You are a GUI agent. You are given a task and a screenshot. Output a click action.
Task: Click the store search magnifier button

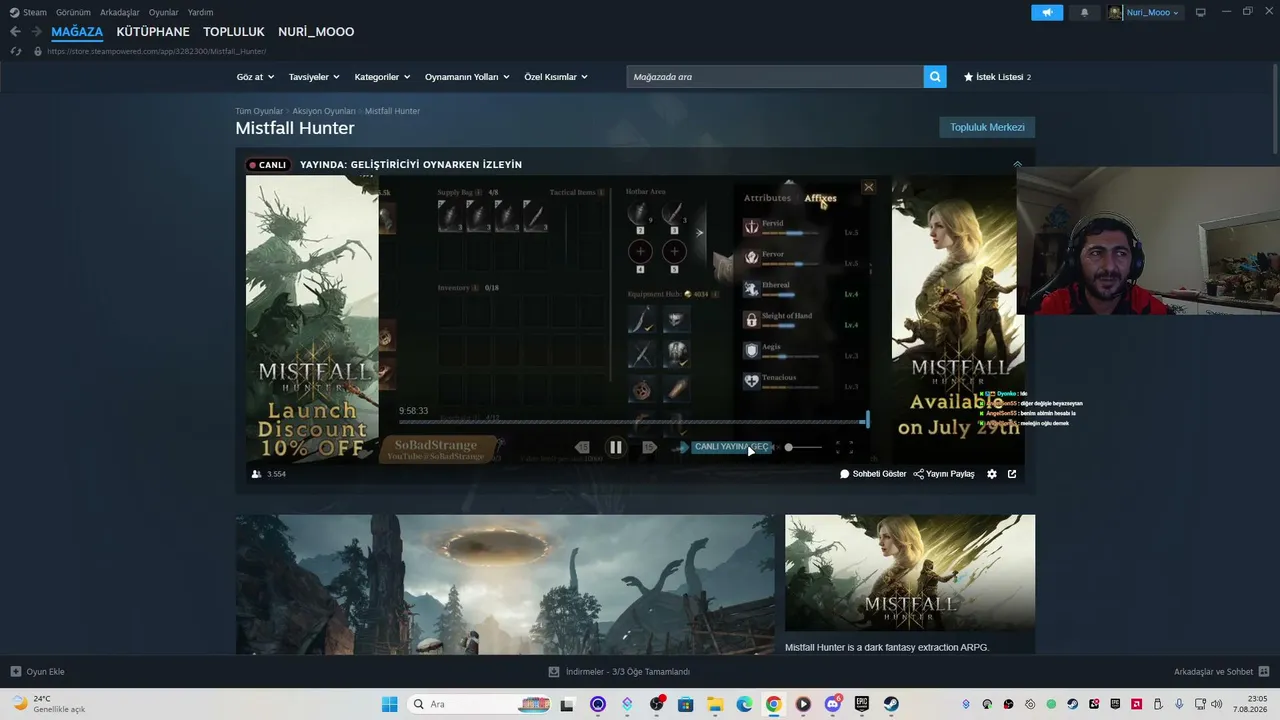tap(935, 77)
